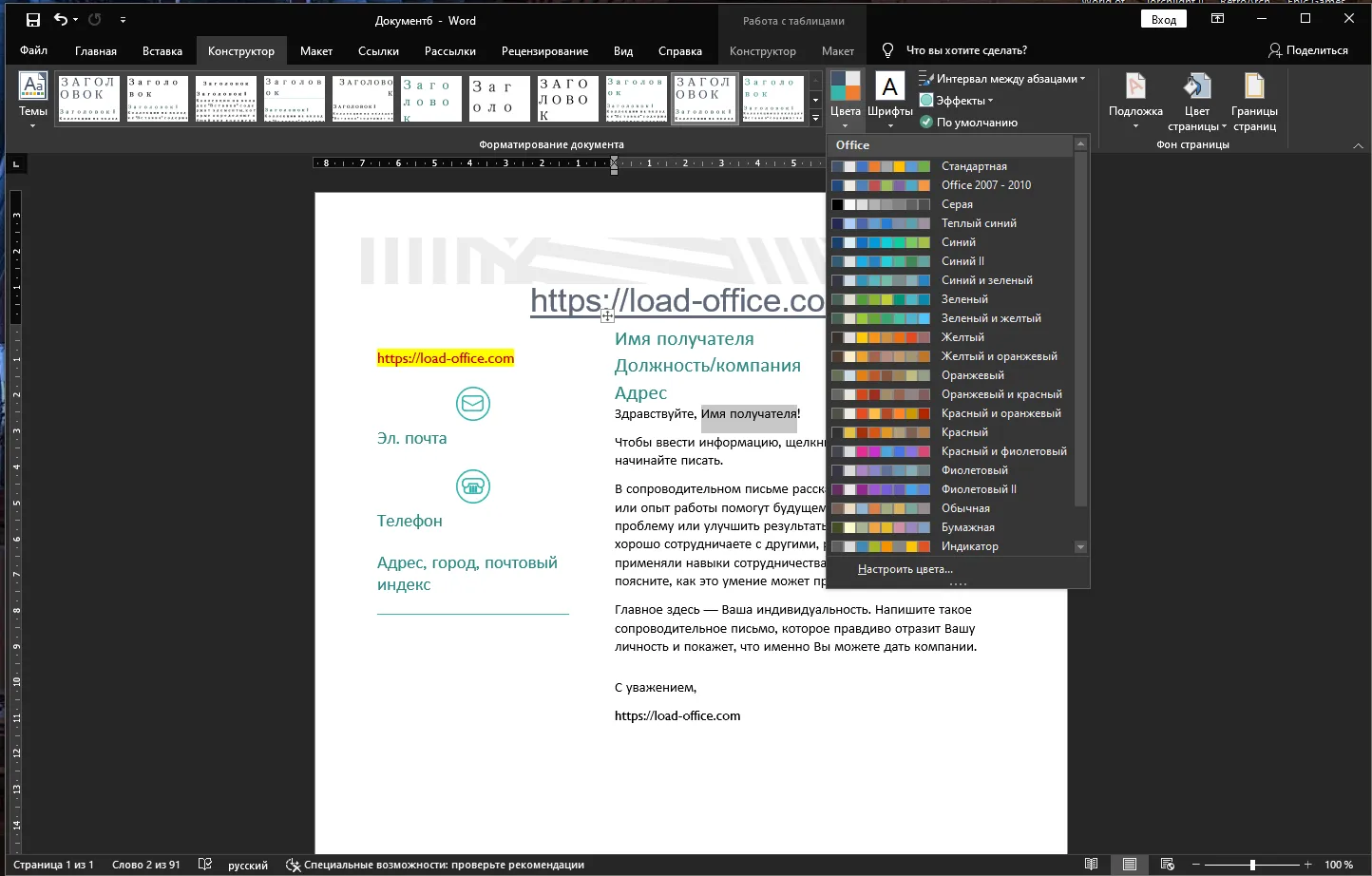Click the lightbulb tell-me icon
This screenshot has height=876, width=1372.
coord(887,50)
